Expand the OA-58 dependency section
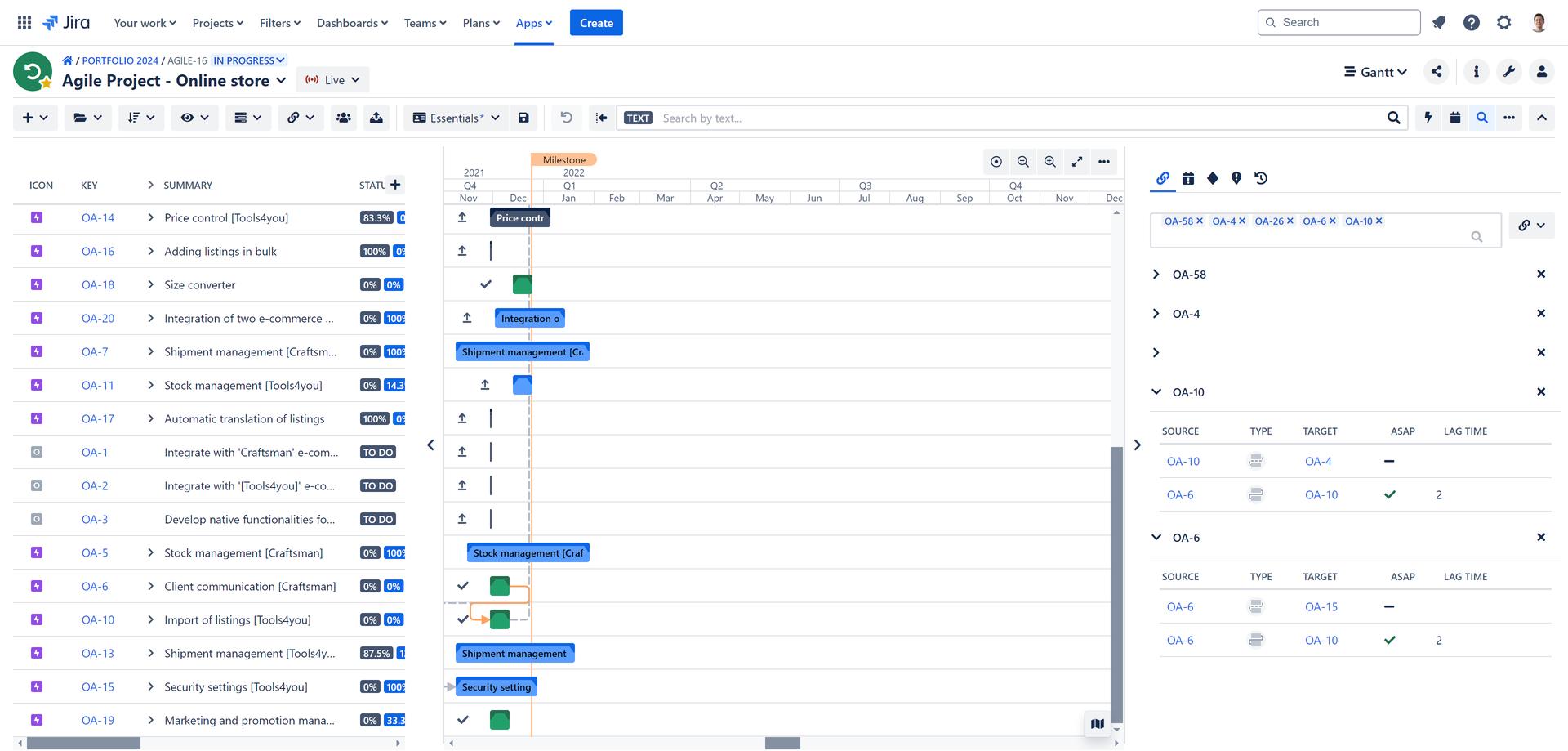This screenshot has width=1568, height=751. click(1156, 275)
